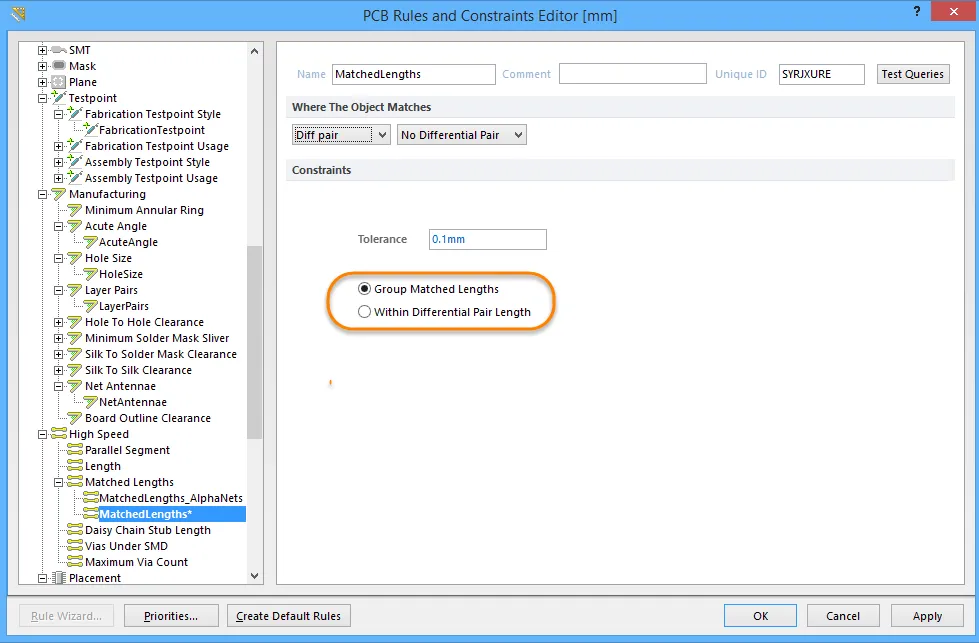Click in the Comment field
The height and width of the screenshot is (643, 979).
(632, 74)
